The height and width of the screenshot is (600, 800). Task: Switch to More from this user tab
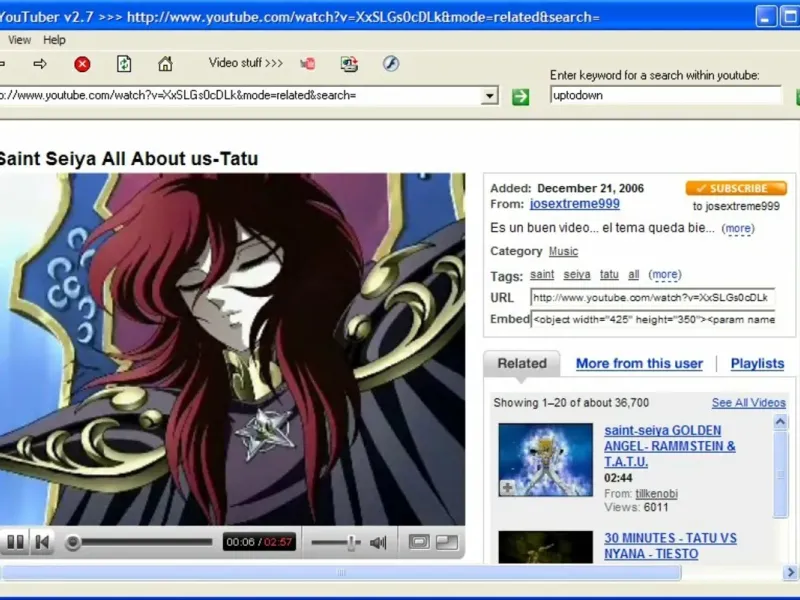[639, 363]
